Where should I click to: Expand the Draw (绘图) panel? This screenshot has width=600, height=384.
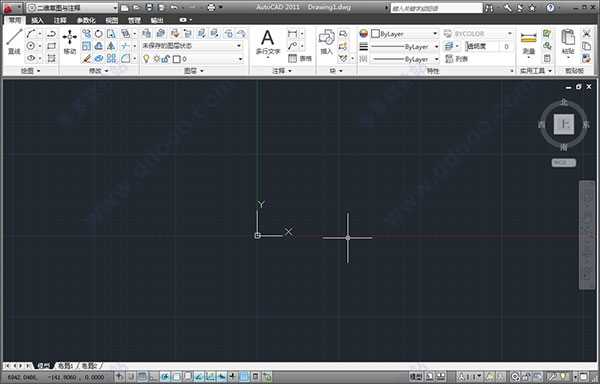pos(31,71)
